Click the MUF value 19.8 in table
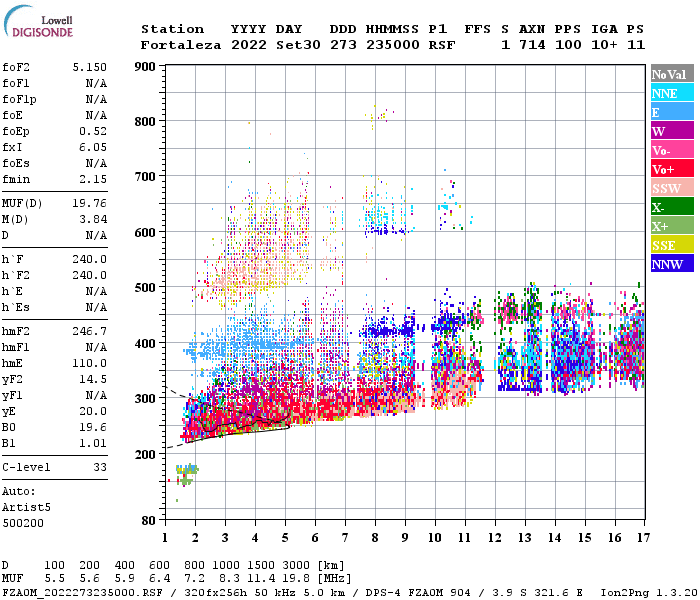Viewport: 700px width, 600px height. point(296,578)
